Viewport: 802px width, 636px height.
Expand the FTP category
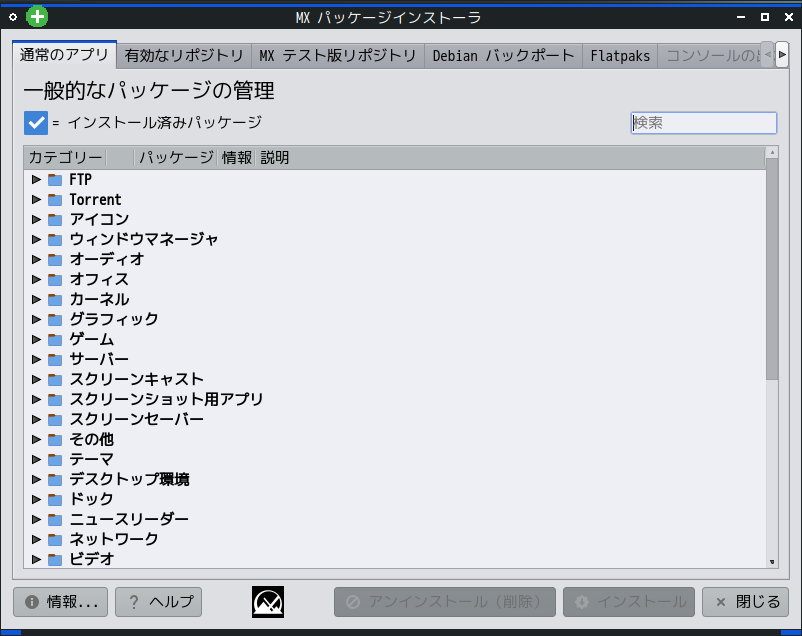36,179
